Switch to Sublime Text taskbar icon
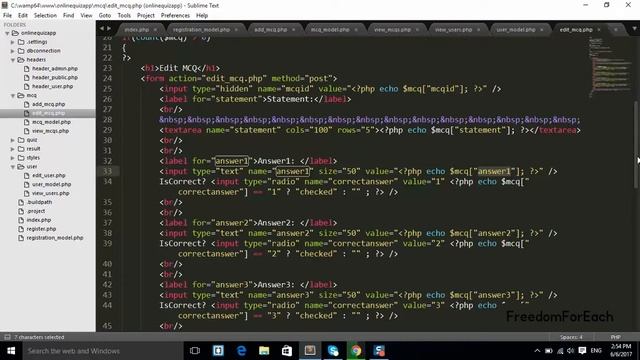 pyautogui.click(x=310, y=351)
